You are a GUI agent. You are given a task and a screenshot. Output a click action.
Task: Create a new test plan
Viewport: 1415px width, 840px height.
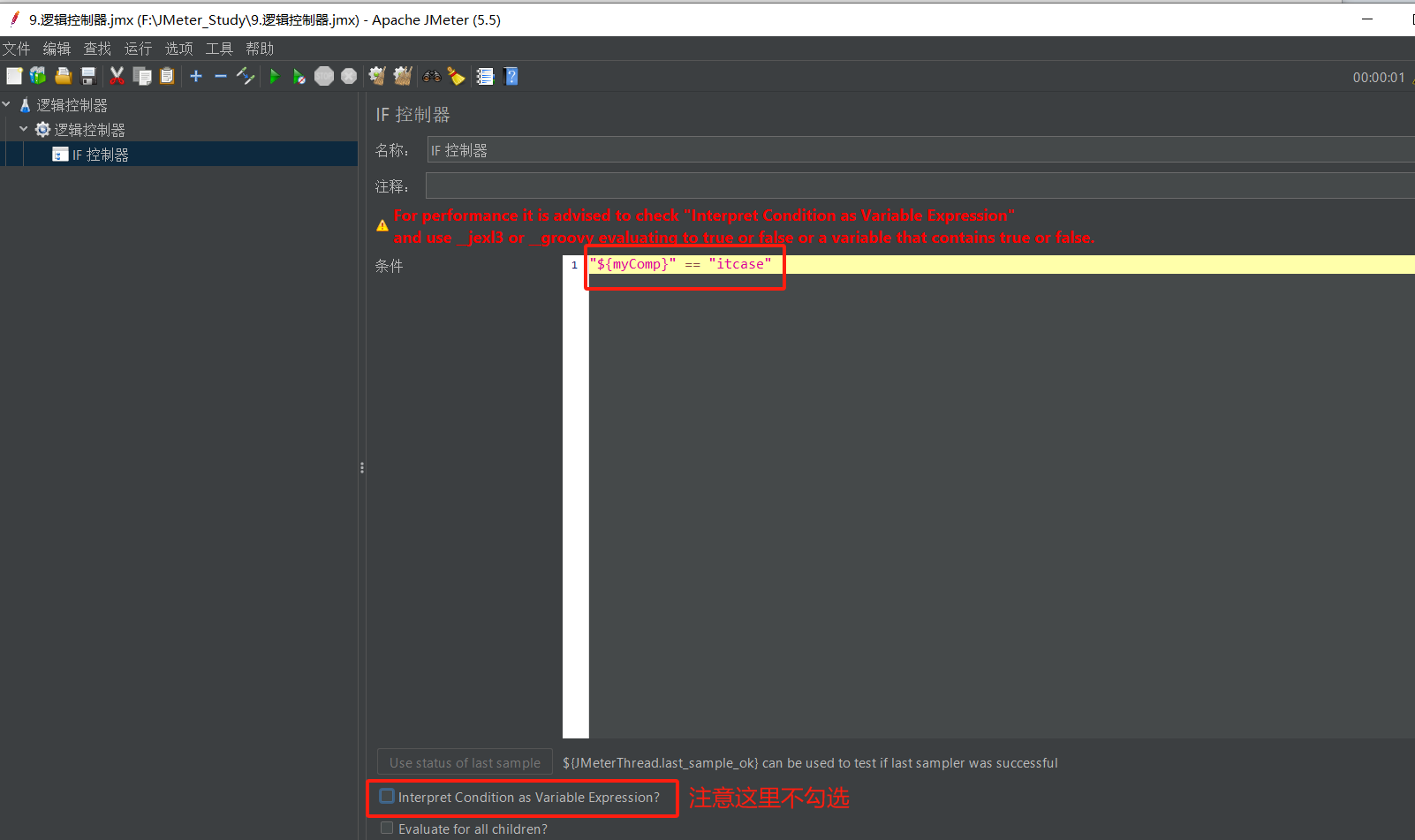point(14,77)
